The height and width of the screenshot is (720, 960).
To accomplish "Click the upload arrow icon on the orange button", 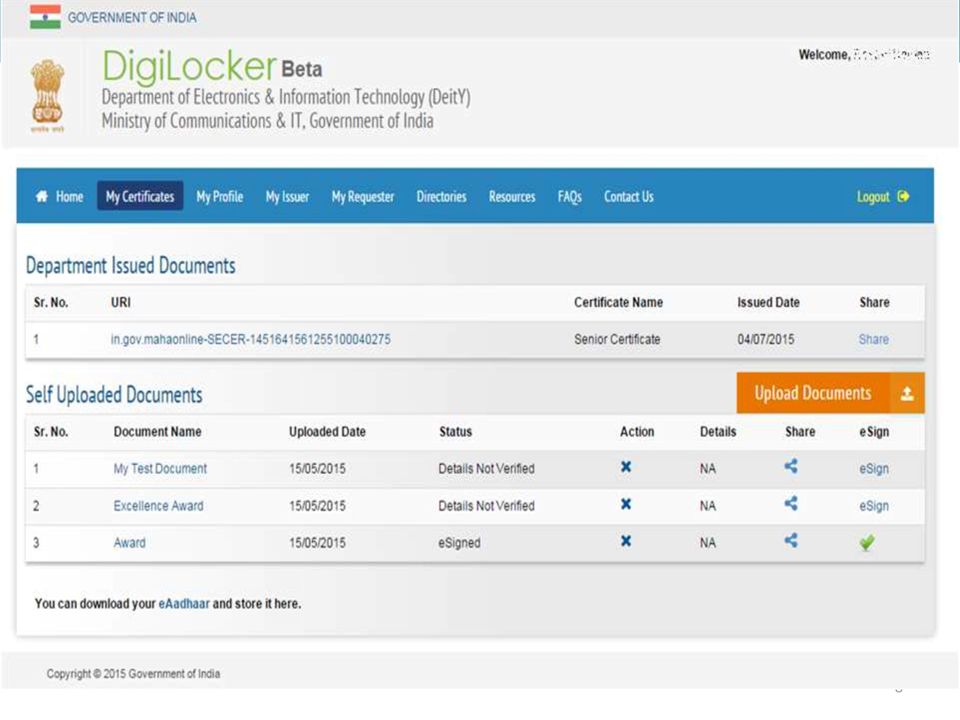I will pyautogui.click(x=907, y=394).
